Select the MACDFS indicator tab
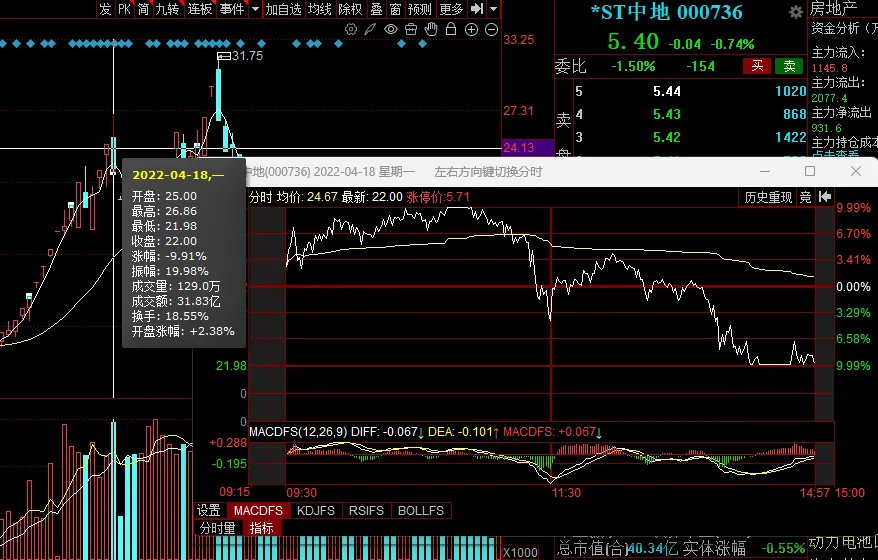Viewport: 878px width, 560px height. (258, 510)
